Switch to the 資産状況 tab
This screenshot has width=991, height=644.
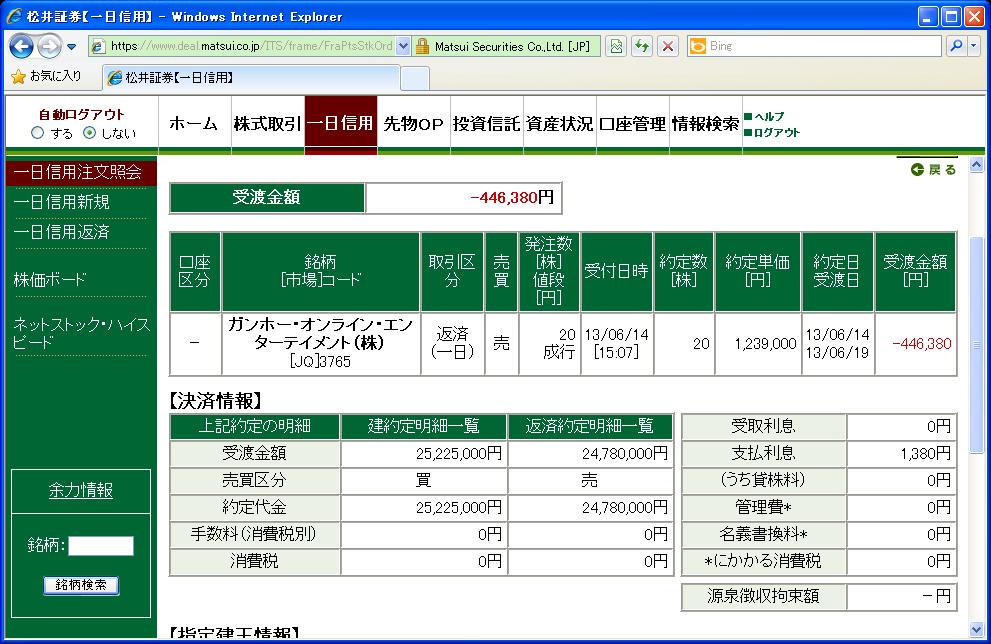pos(559,124)
